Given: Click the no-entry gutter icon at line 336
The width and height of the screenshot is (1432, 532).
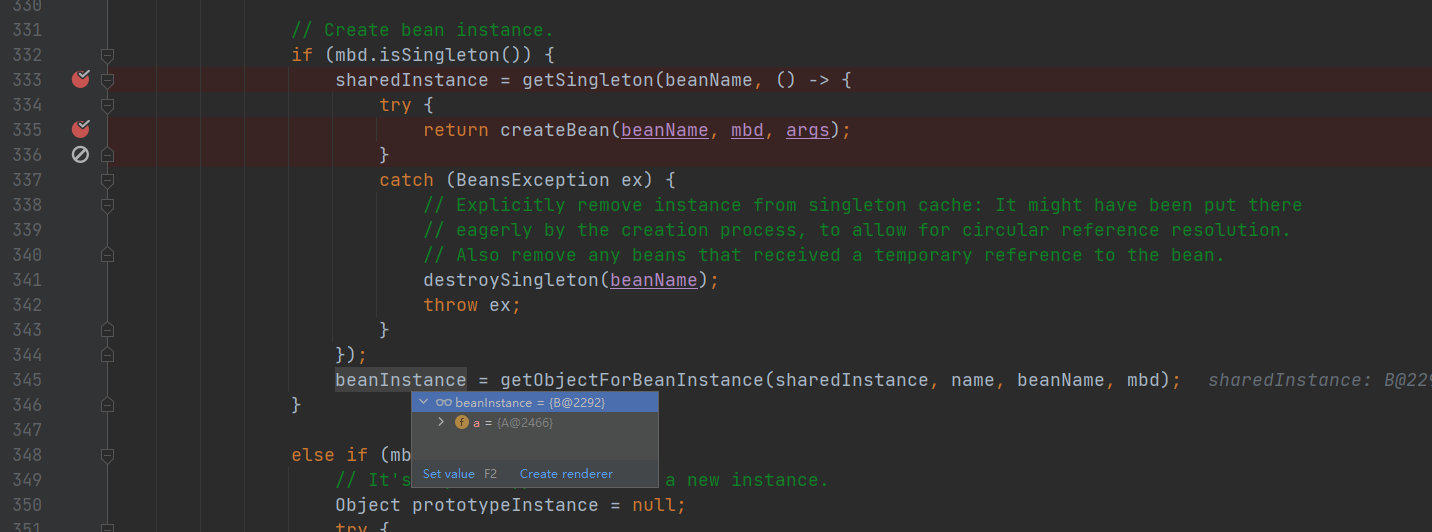Looking at the screenshot, I should (x=81, y=155).
